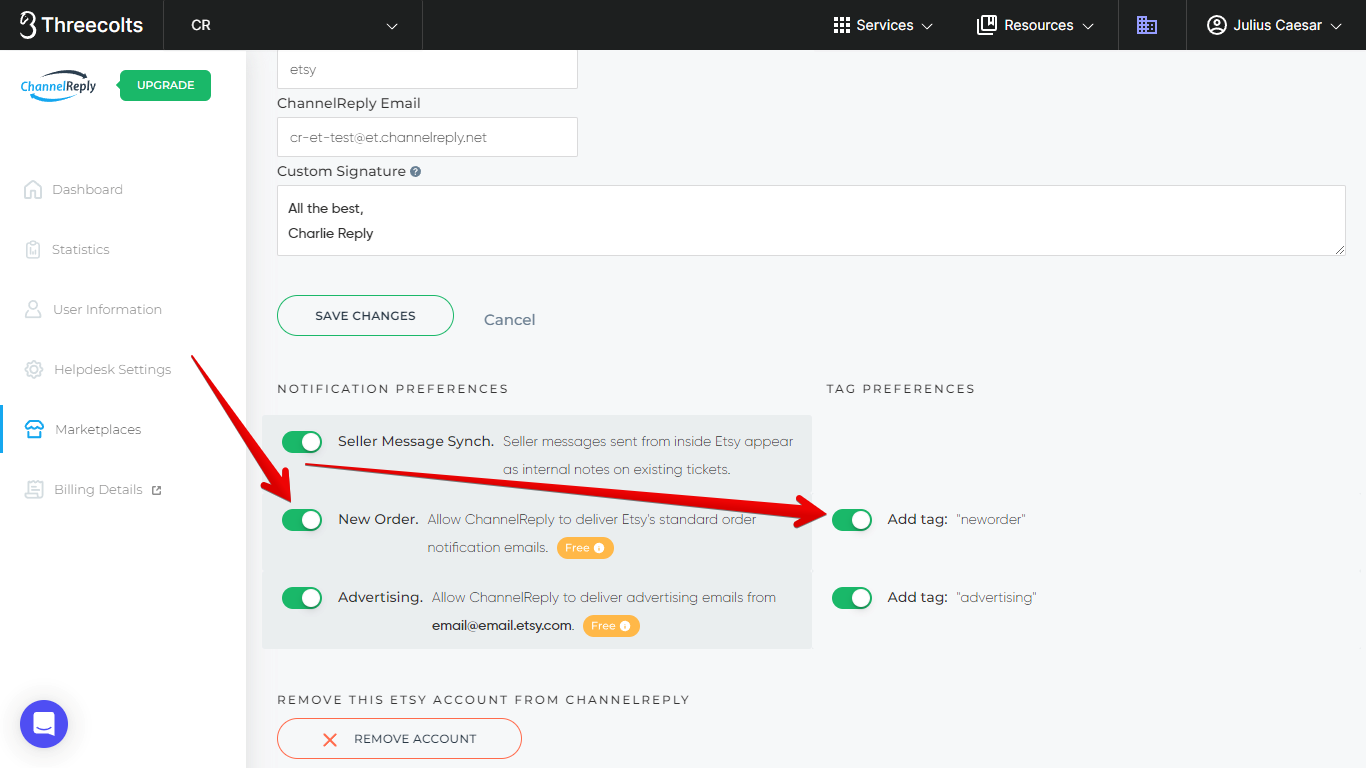
Task: Select Marketplaces in sidebar
Action: click(x=98, y=429)
